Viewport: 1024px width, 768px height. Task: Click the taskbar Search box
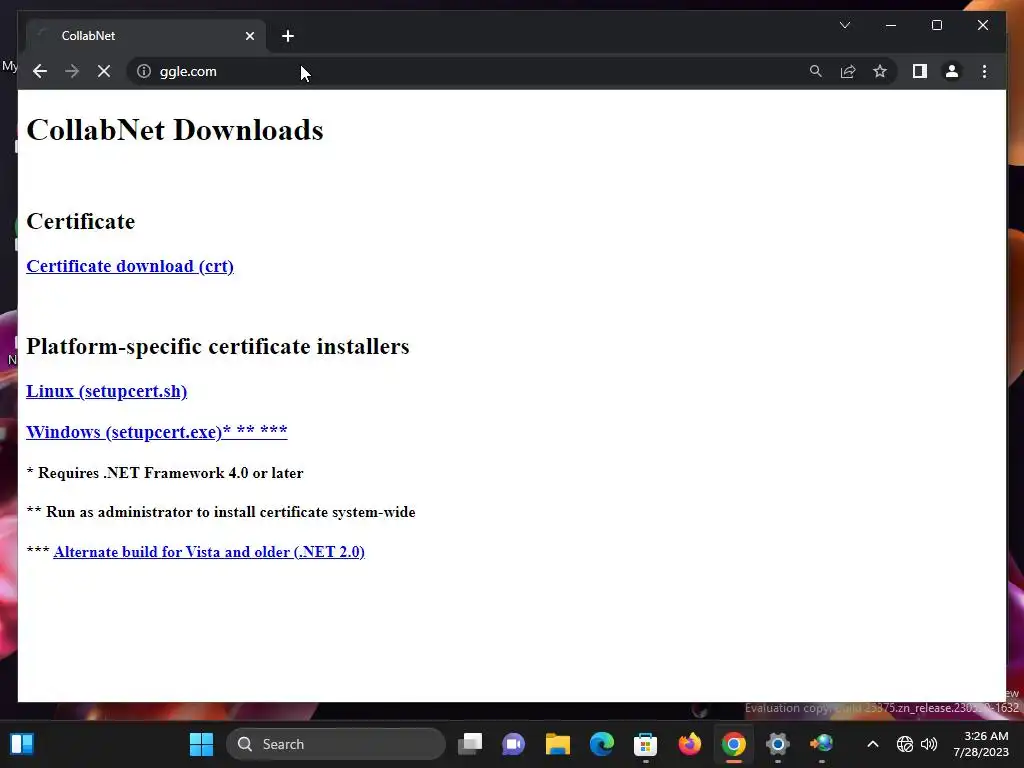(336, 744)
